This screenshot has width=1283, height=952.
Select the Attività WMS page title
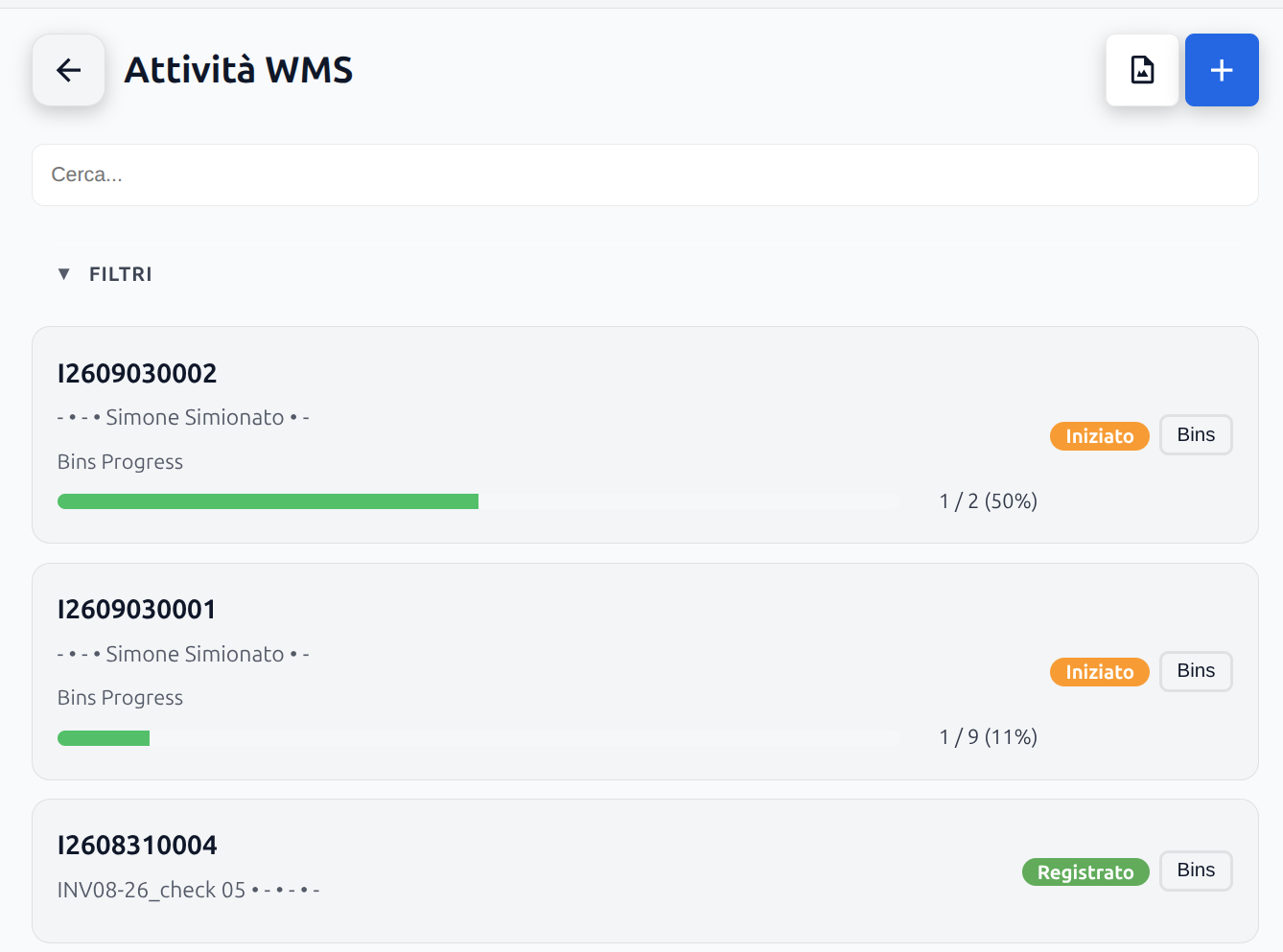[239, 70]
